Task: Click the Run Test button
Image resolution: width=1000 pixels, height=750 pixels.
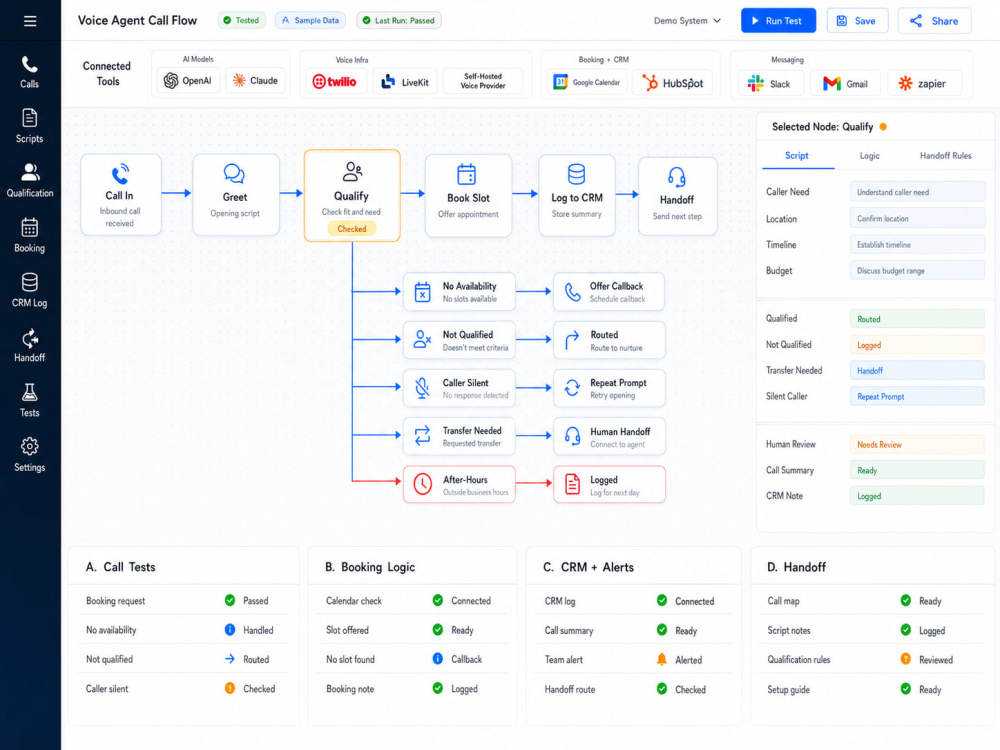Action: [x=778, y=20]
